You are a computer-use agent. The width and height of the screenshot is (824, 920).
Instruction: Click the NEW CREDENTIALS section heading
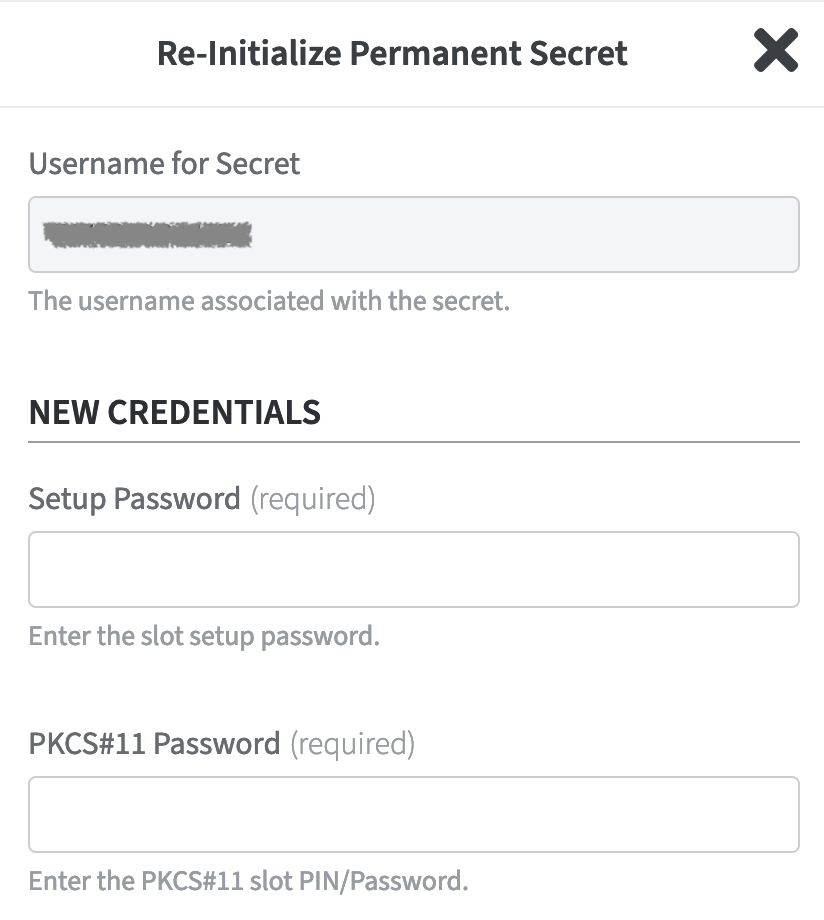[174, 412]
